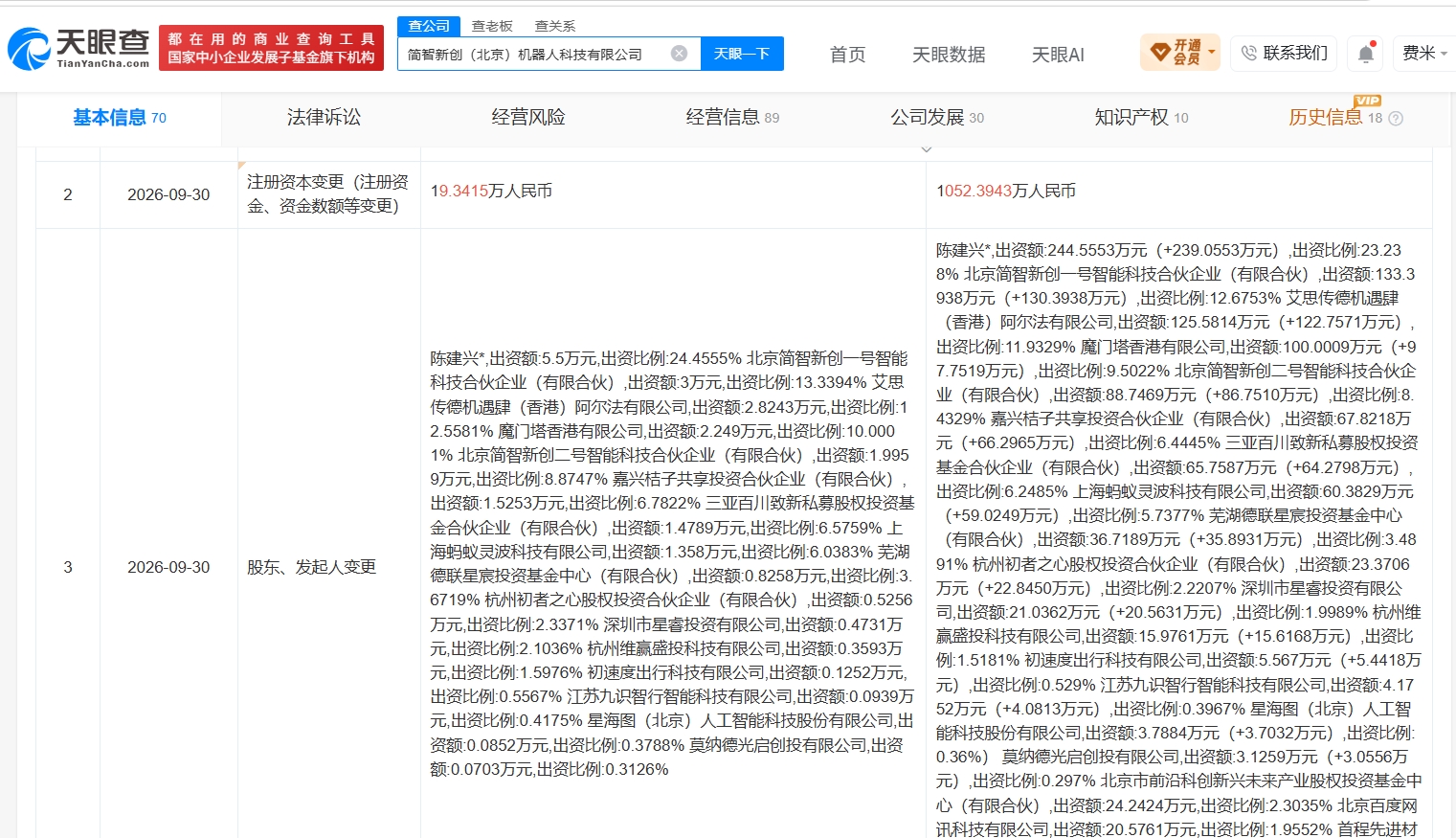Open 天眼AI in top navigation
Image resolution: width=1456 pixels, height=838 pixels.
coord(1058,55)
